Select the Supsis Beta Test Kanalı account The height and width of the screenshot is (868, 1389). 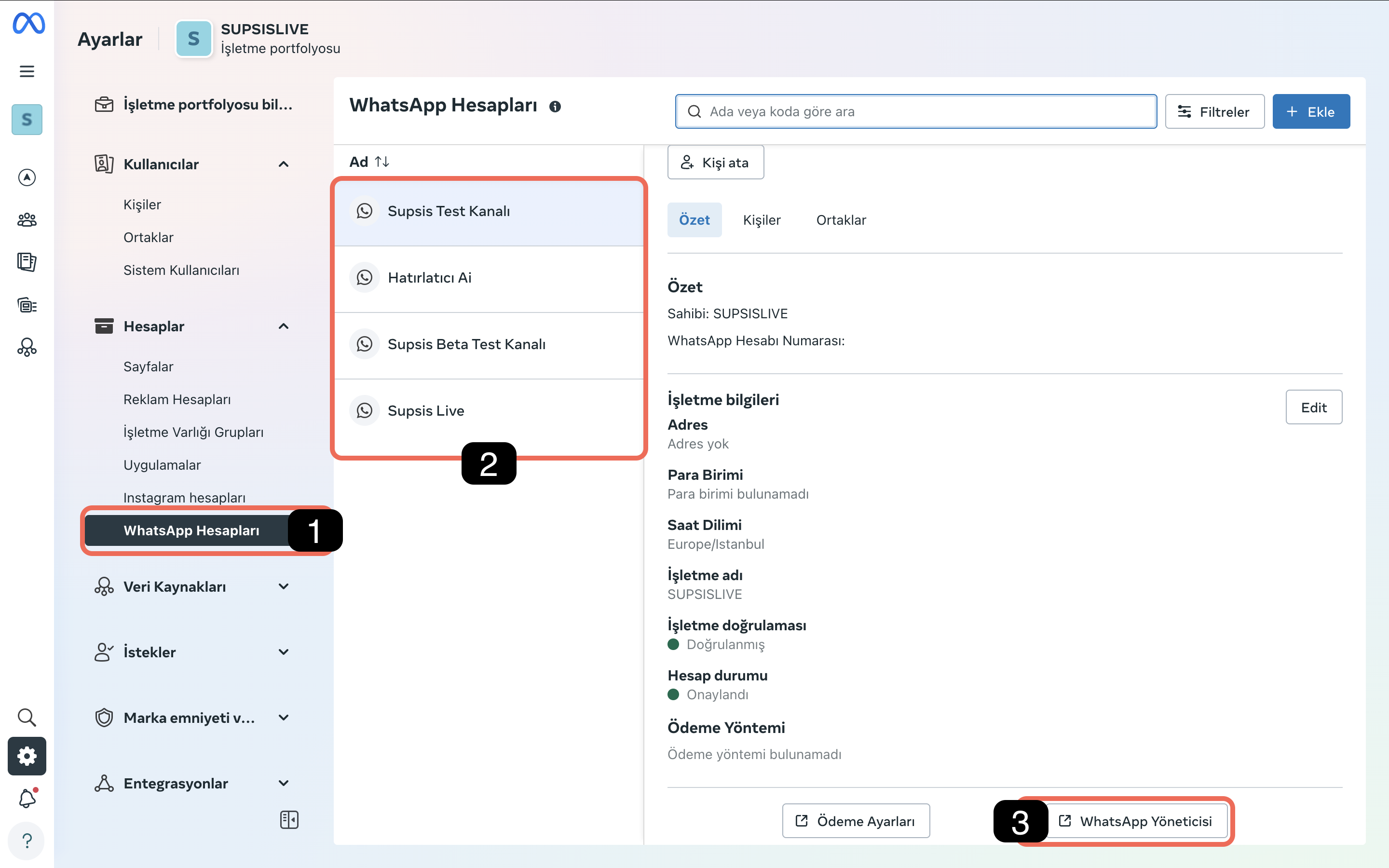click(489, 346)
